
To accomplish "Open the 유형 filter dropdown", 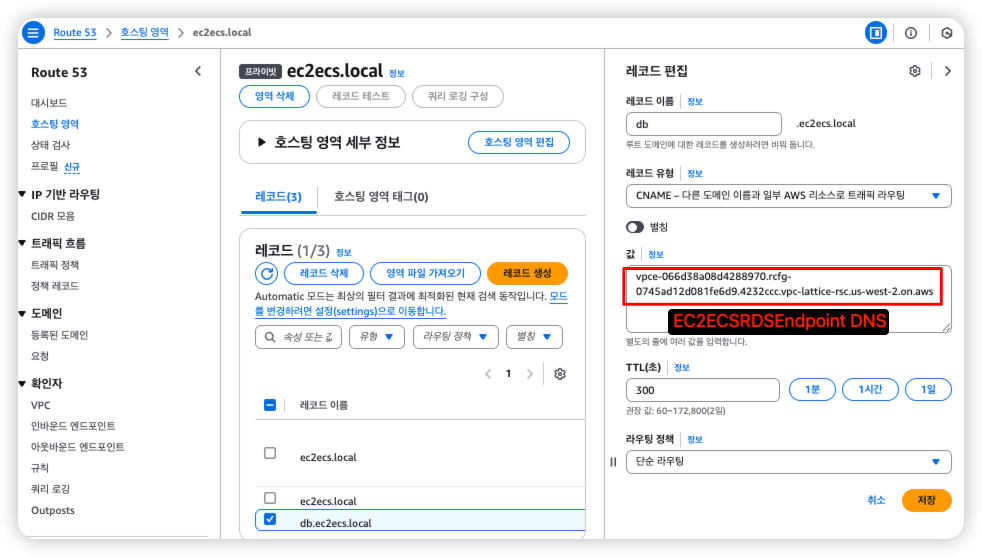I will coord(377,337).
